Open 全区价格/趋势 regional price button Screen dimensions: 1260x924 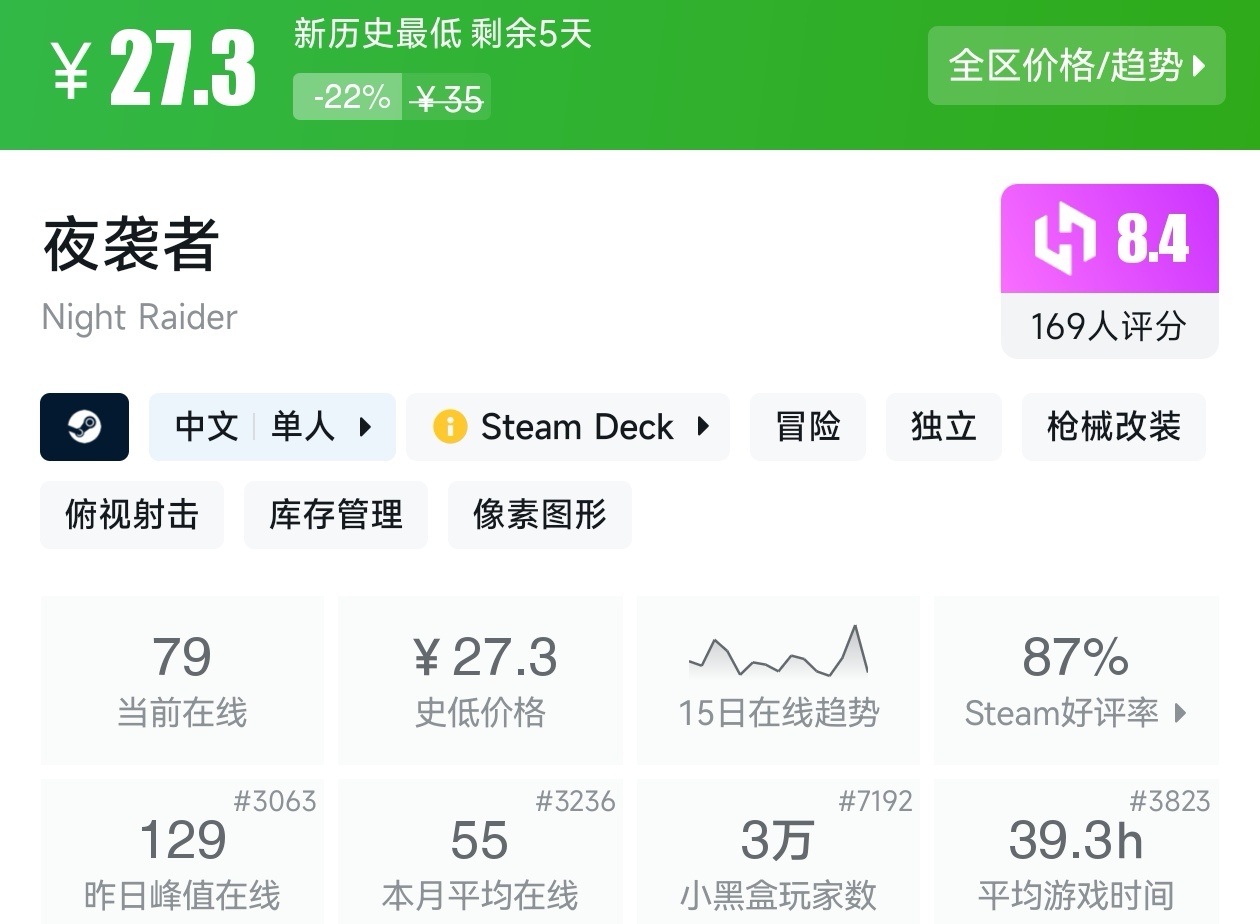tap(1076, 66)
